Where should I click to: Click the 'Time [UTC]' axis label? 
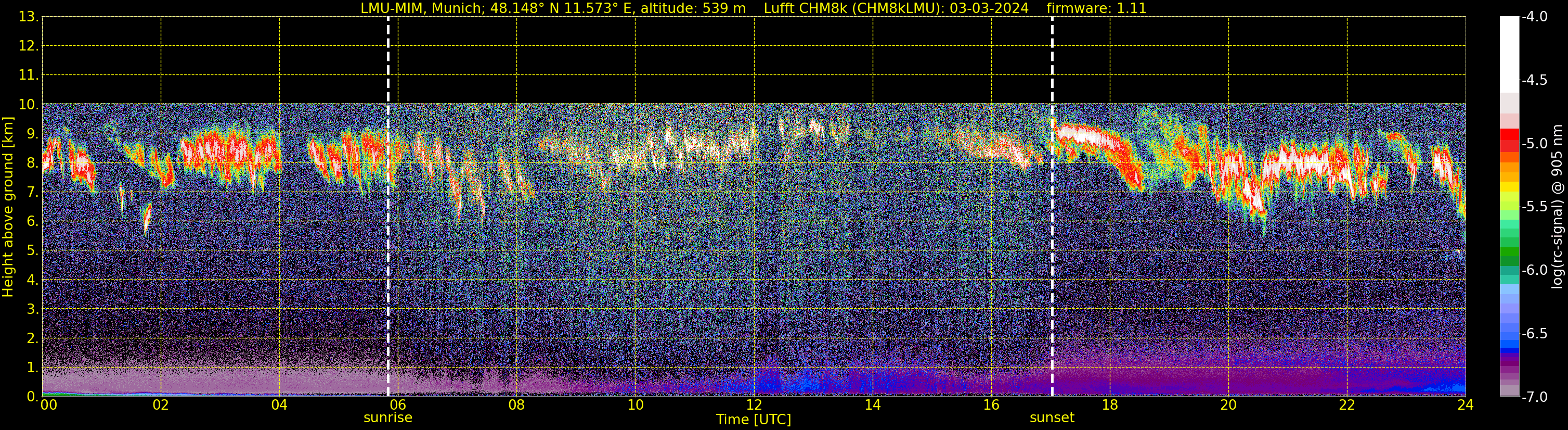(754, 420)
